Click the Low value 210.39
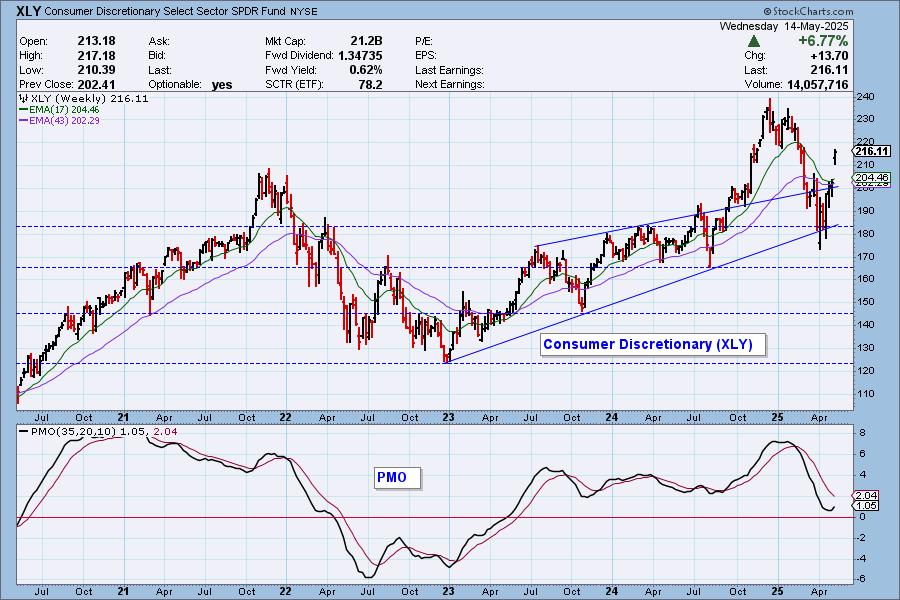900x600 pixels. pyautogui.click(x=96, y=70)
